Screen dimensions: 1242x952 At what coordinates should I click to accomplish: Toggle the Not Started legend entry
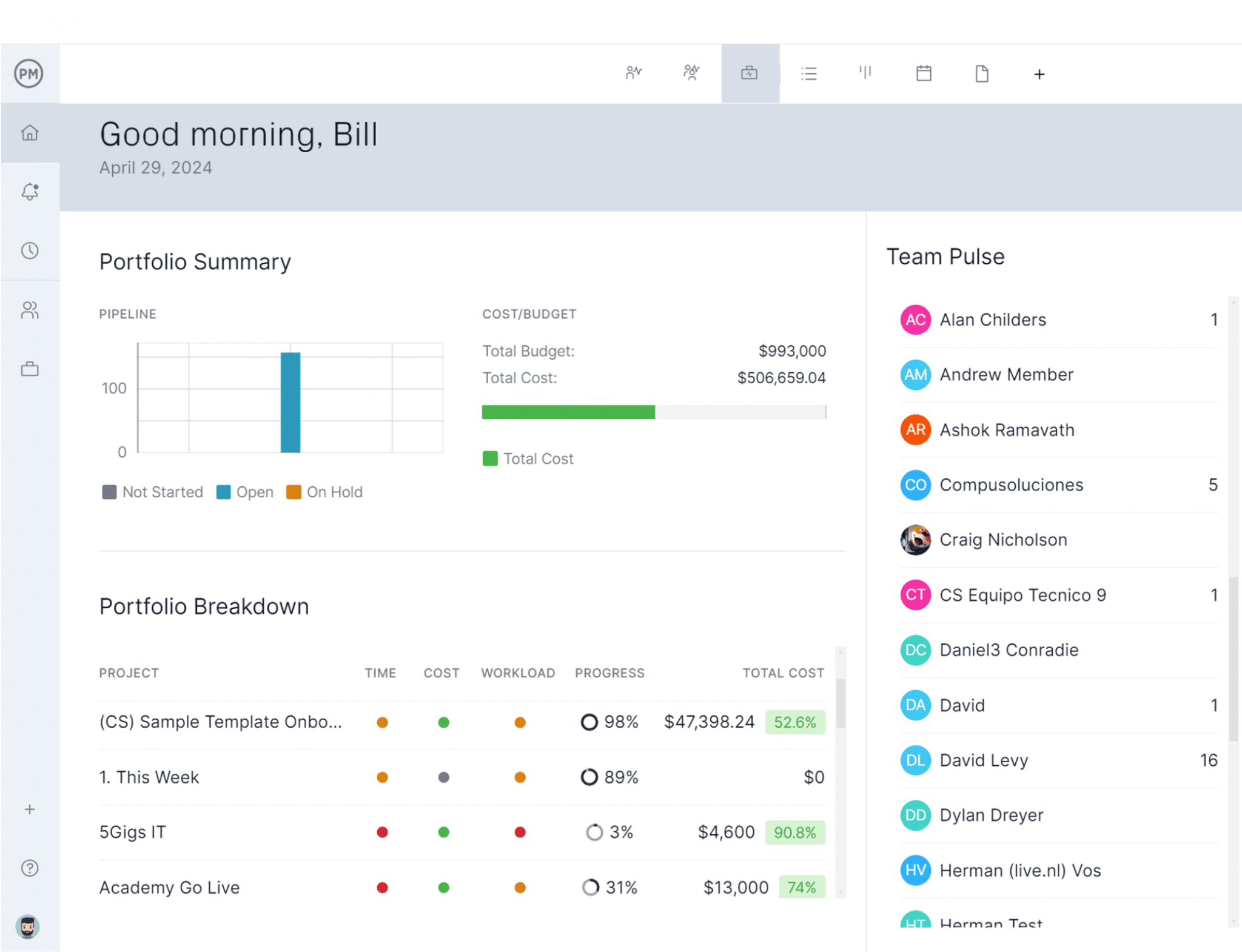click(152, 492)
